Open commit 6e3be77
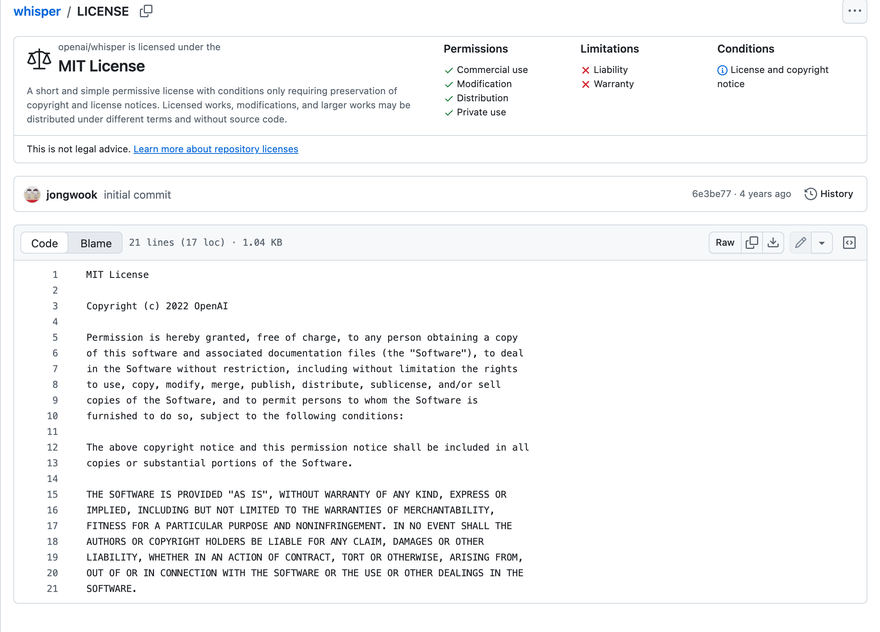This screenshot has height=632, width=880. [x=711, y=194]
